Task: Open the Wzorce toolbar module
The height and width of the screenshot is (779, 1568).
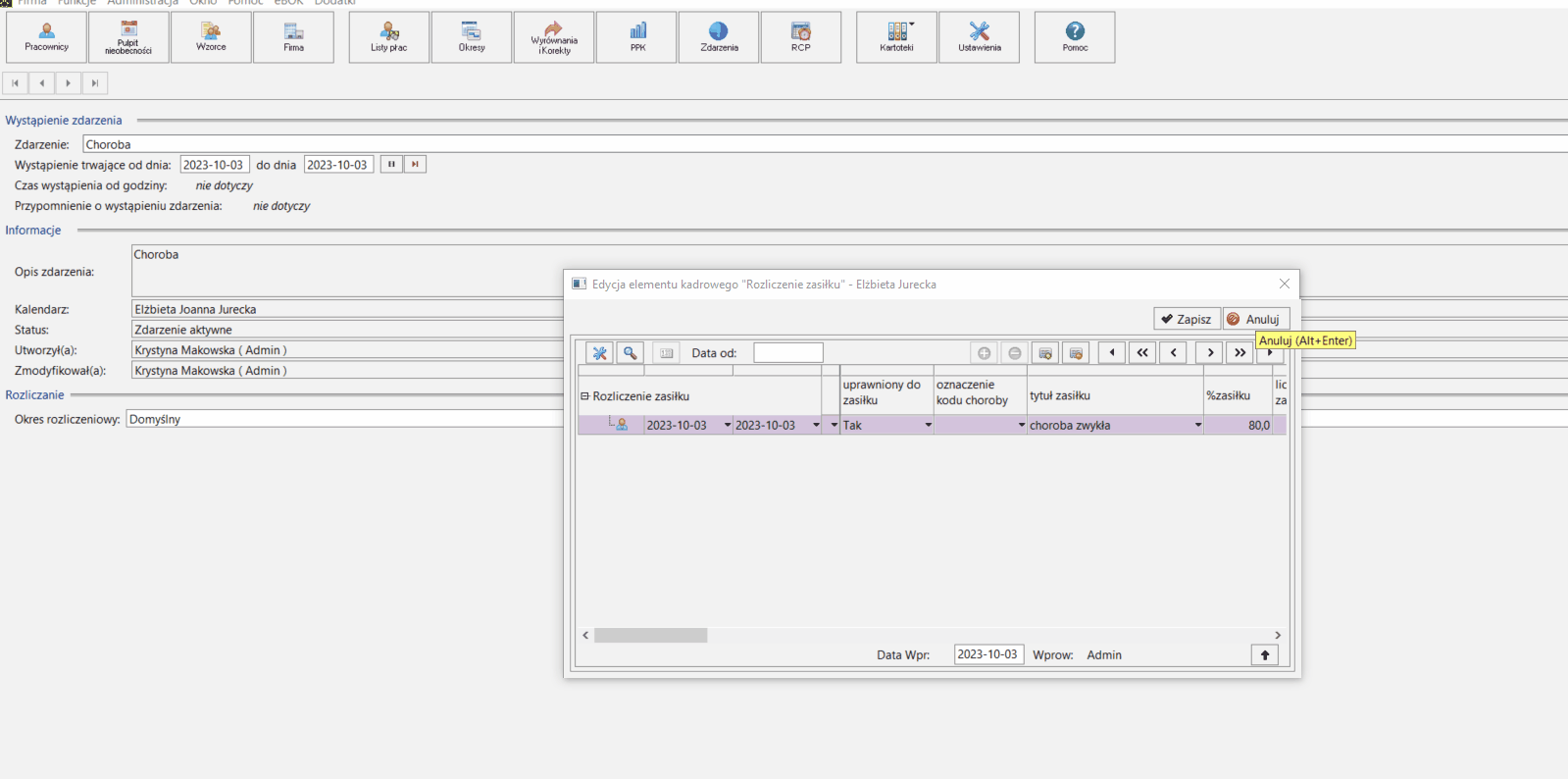Action: point(211,37)
